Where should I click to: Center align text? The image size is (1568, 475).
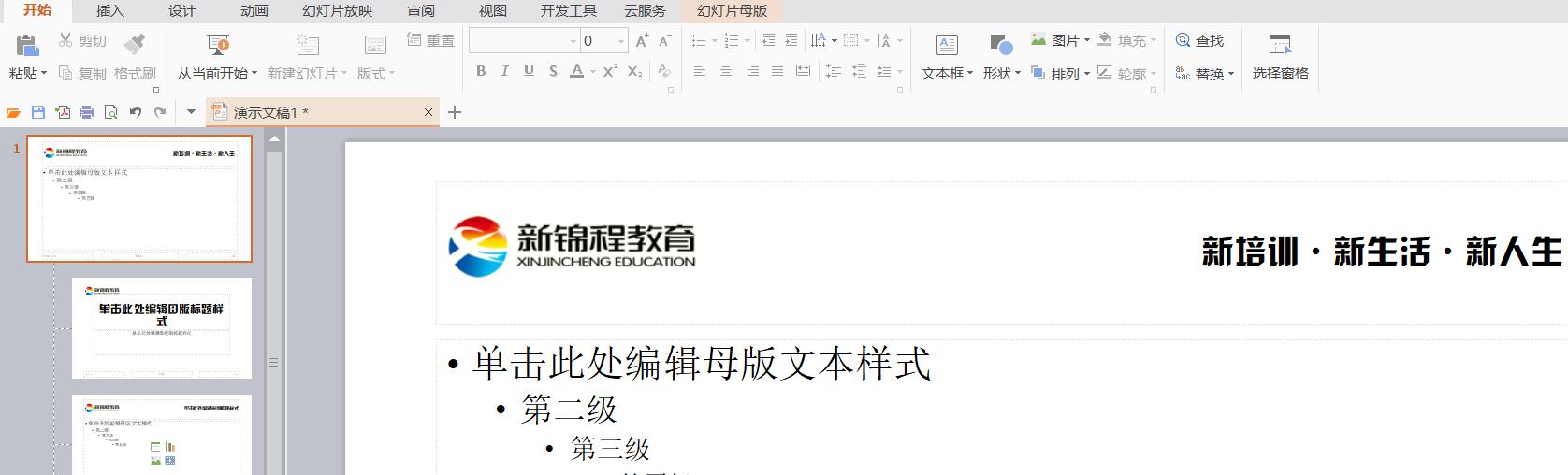pyautogui.click(x=725, y=71)
